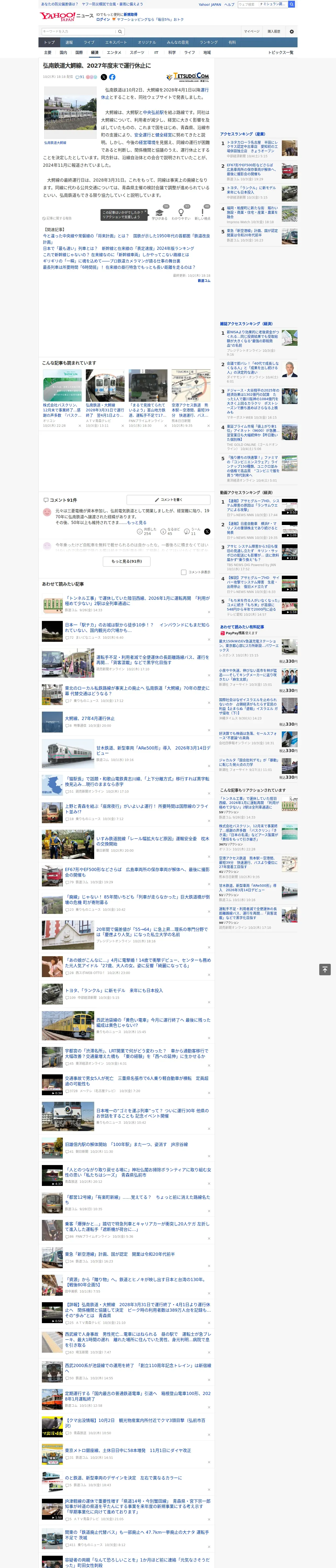Open related link 日本で「最も速い」列車とは?

[x=118, y=248]
